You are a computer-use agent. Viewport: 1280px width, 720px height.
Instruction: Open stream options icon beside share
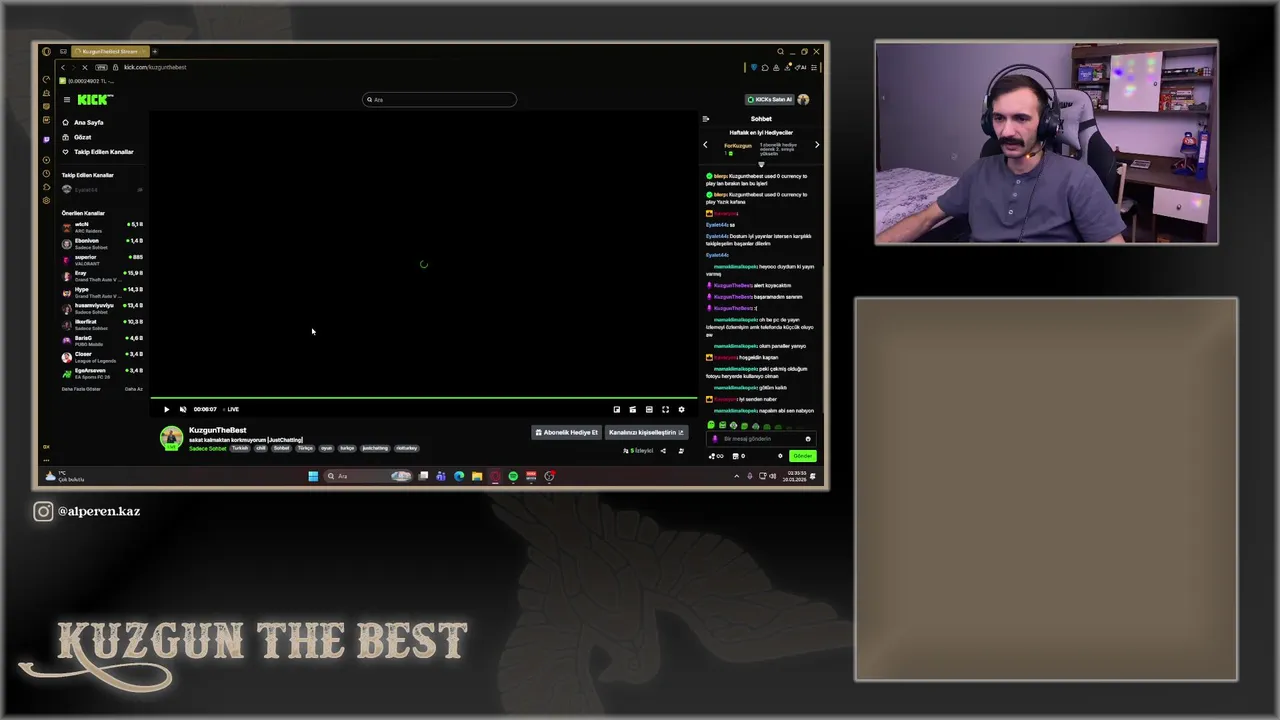(681, 451)
